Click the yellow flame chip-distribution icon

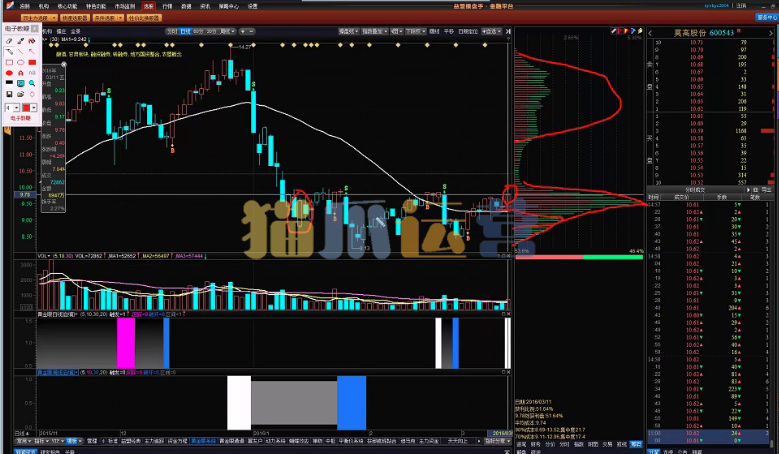[626, 31]
